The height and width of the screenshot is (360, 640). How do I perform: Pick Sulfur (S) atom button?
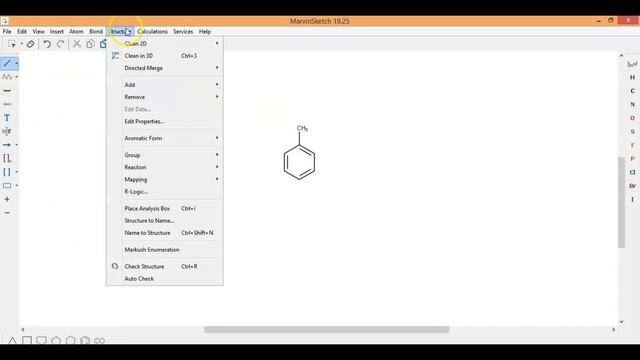(632, 131)
